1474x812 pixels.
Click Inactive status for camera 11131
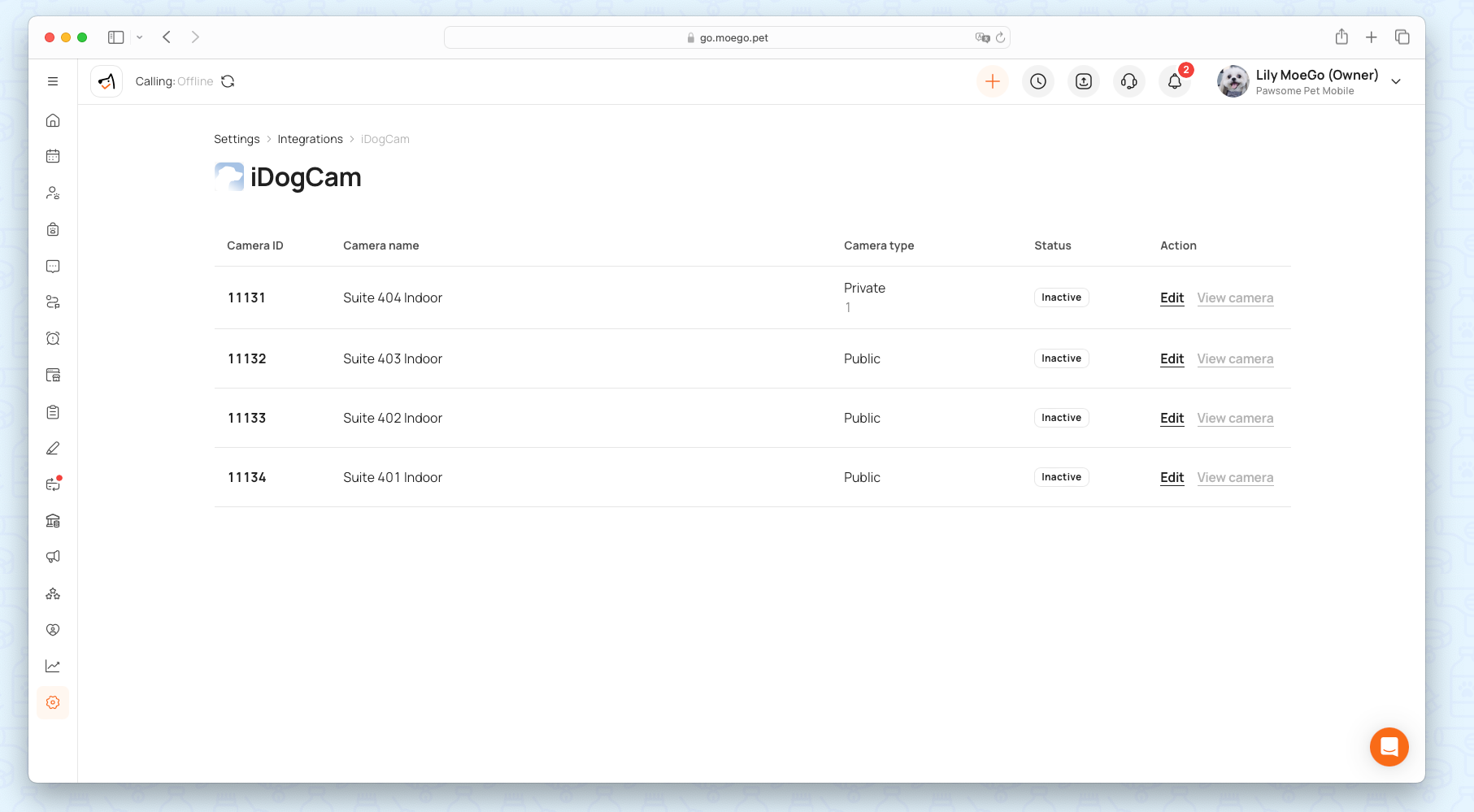pyautogui.click(x=1062, y=297)
